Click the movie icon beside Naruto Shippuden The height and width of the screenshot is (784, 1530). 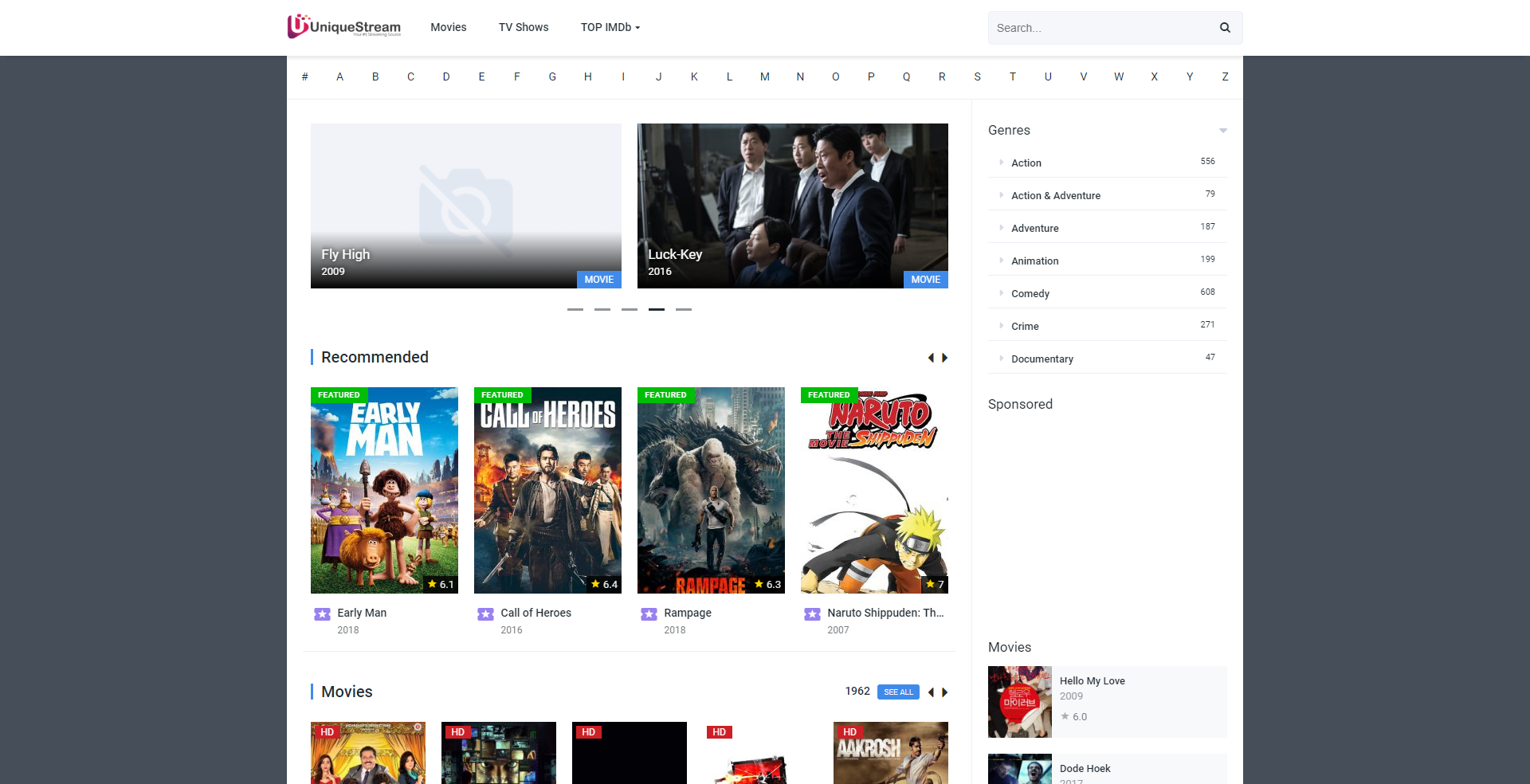tap(812, 613)
